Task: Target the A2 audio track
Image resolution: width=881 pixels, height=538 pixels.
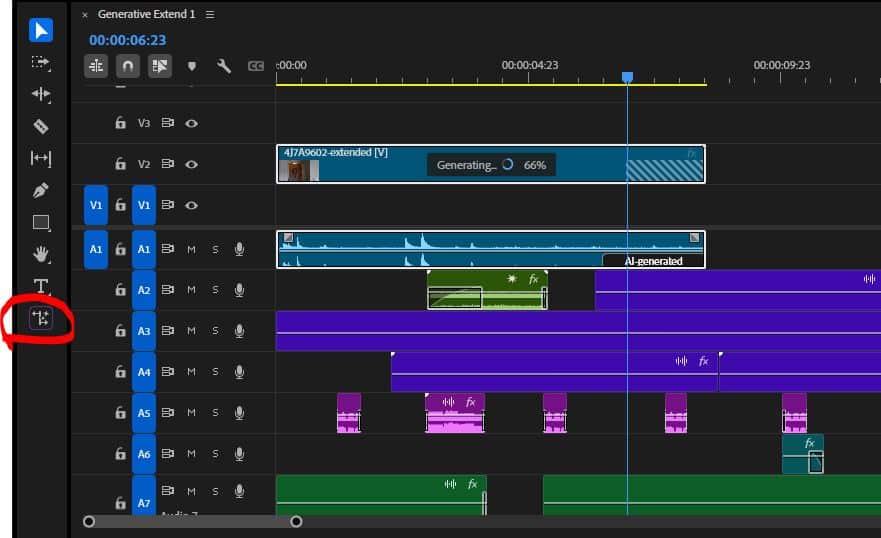Action: tap(144, 290)
